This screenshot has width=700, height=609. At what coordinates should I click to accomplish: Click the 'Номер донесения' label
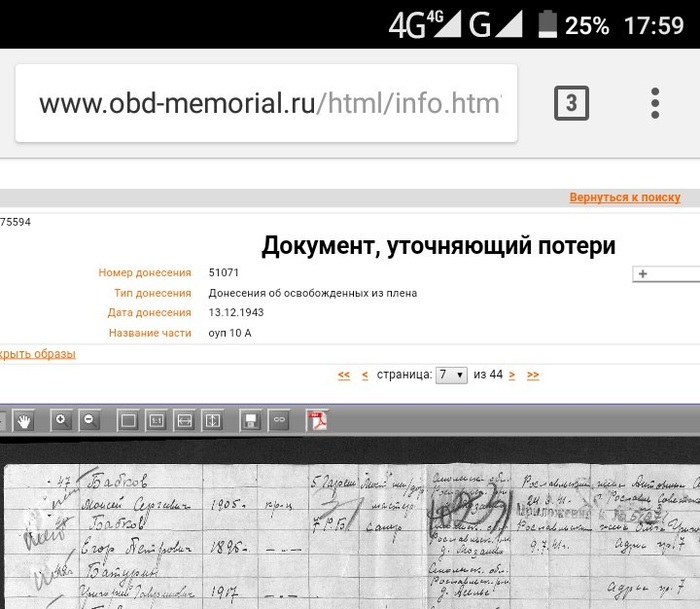point(145,272)
